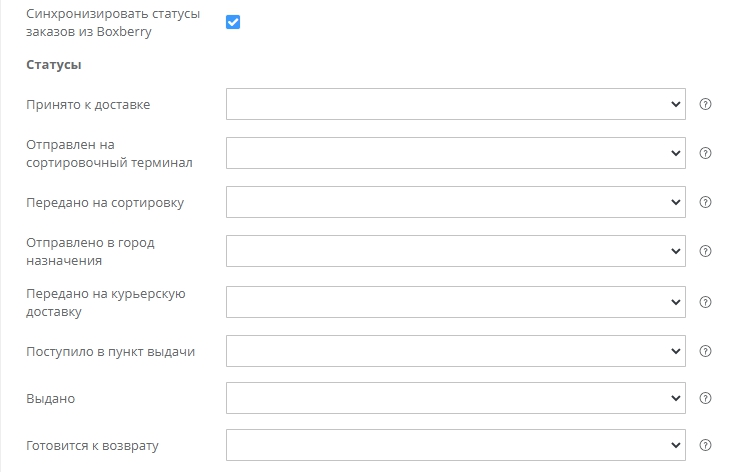Choose a status in the Выдано dropdown

(455, 398)
